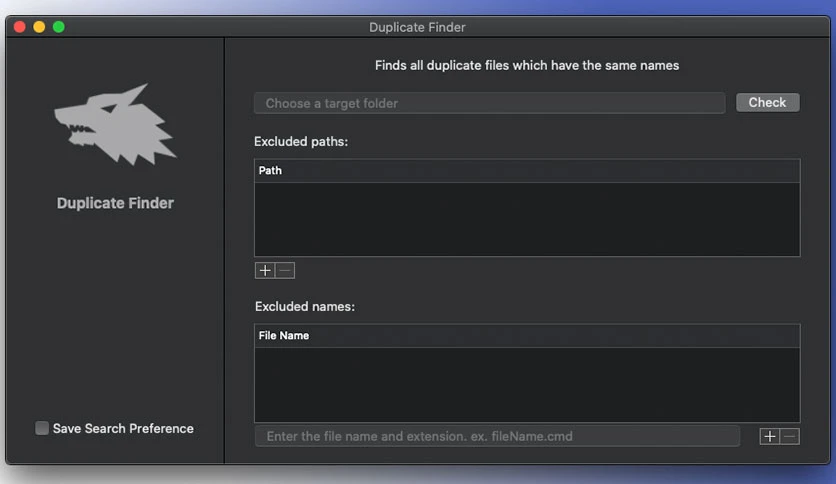836x484 pixels.
Task: Click the Duplicate Finder sidebar title
Action: tap(115, 203)
